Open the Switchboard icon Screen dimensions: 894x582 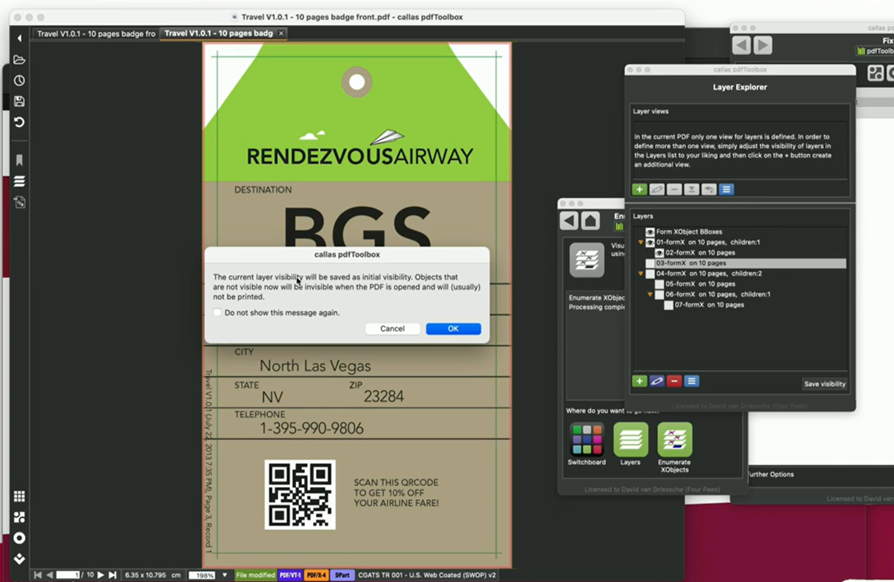coord(586,440)
